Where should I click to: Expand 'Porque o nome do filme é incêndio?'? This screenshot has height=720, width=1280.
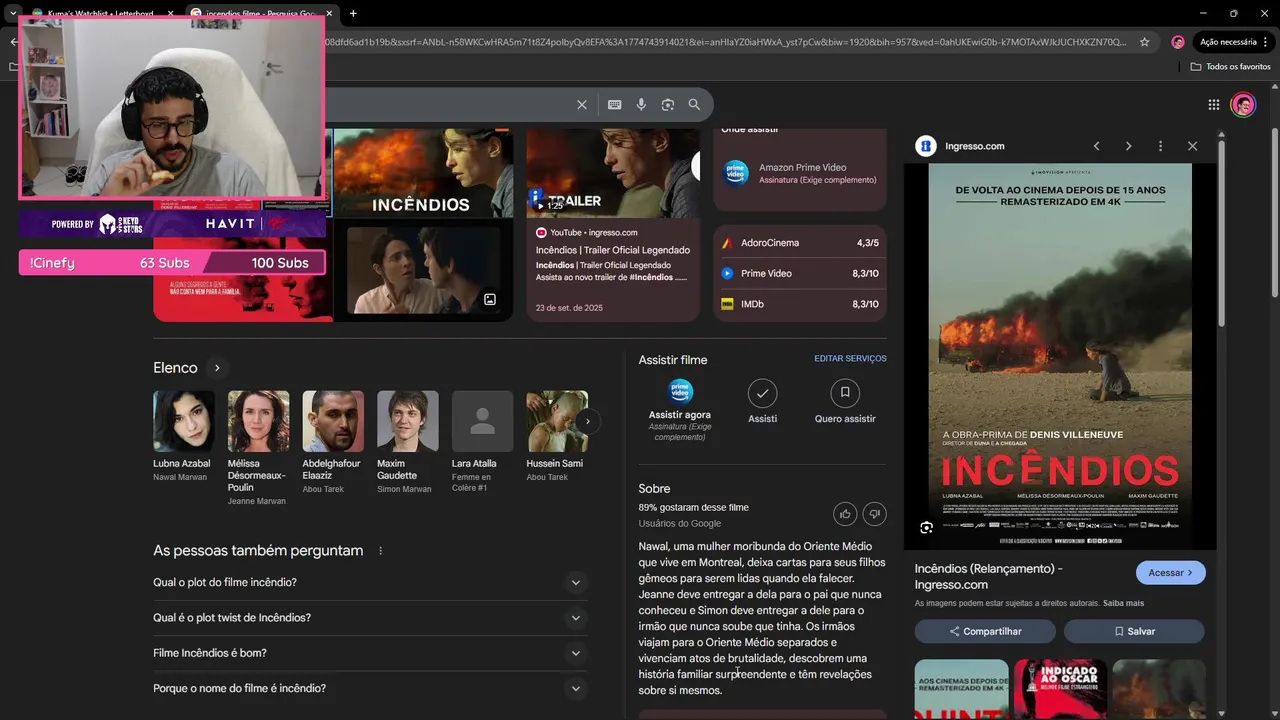(x=370, y=688)
